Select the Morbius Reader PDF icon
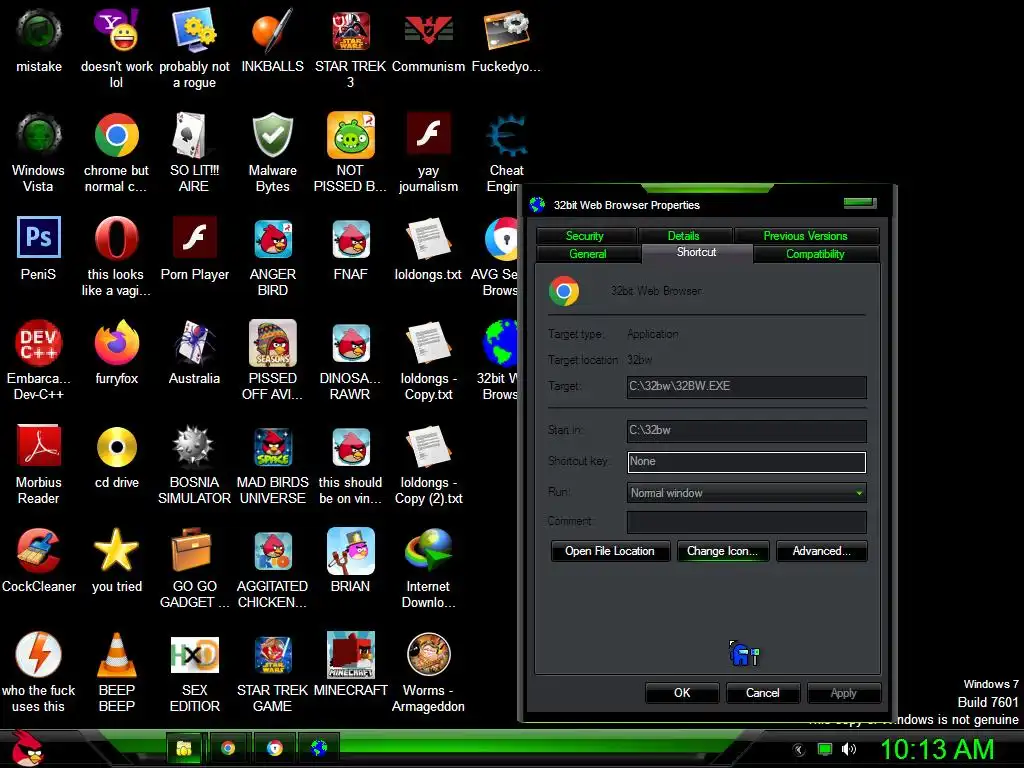This screenshot has height=768, width=1024. 39,463
